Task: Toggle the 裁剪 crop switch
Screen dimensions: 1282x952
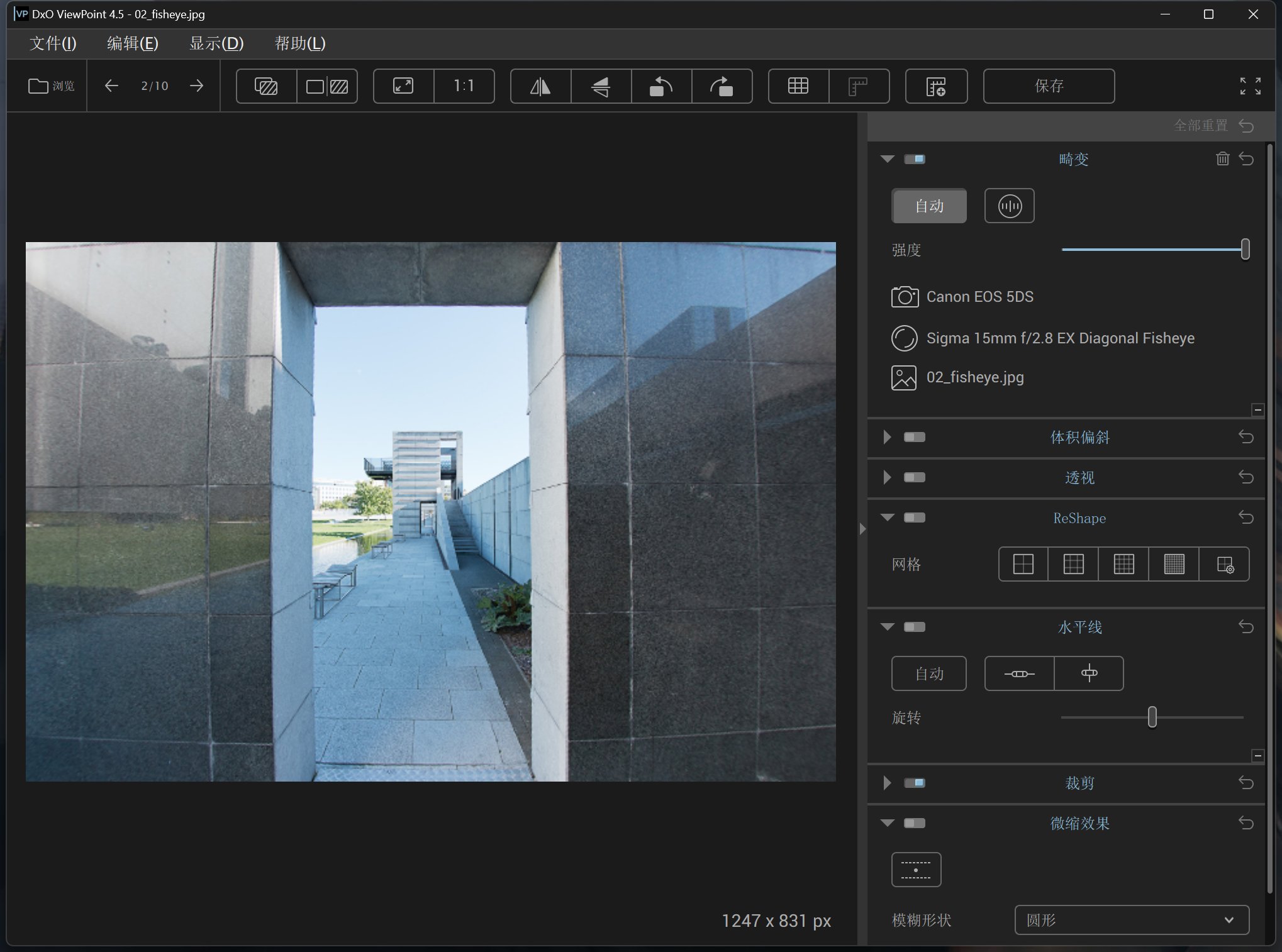Action: (915, 783)
